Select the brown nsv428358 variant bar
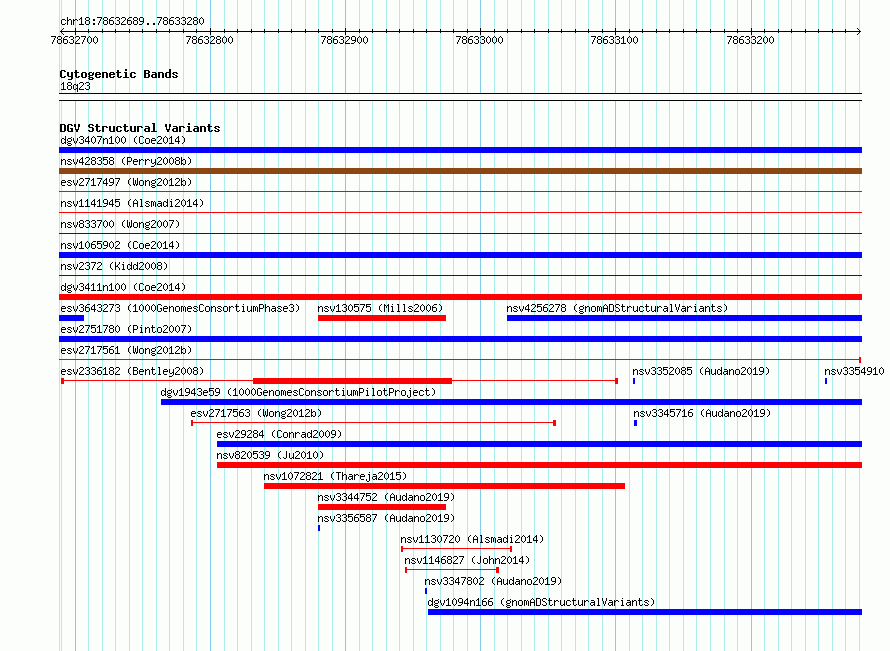This screenshot has height=651, width=890. [460, 171]
